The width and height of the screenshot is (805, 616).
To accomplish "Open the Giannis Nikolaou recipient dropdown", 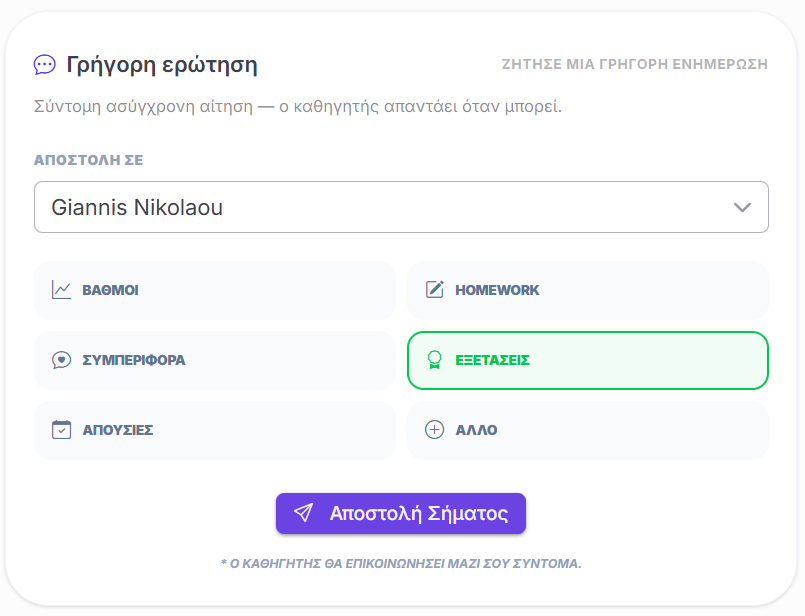I will [x=401, y=207].
